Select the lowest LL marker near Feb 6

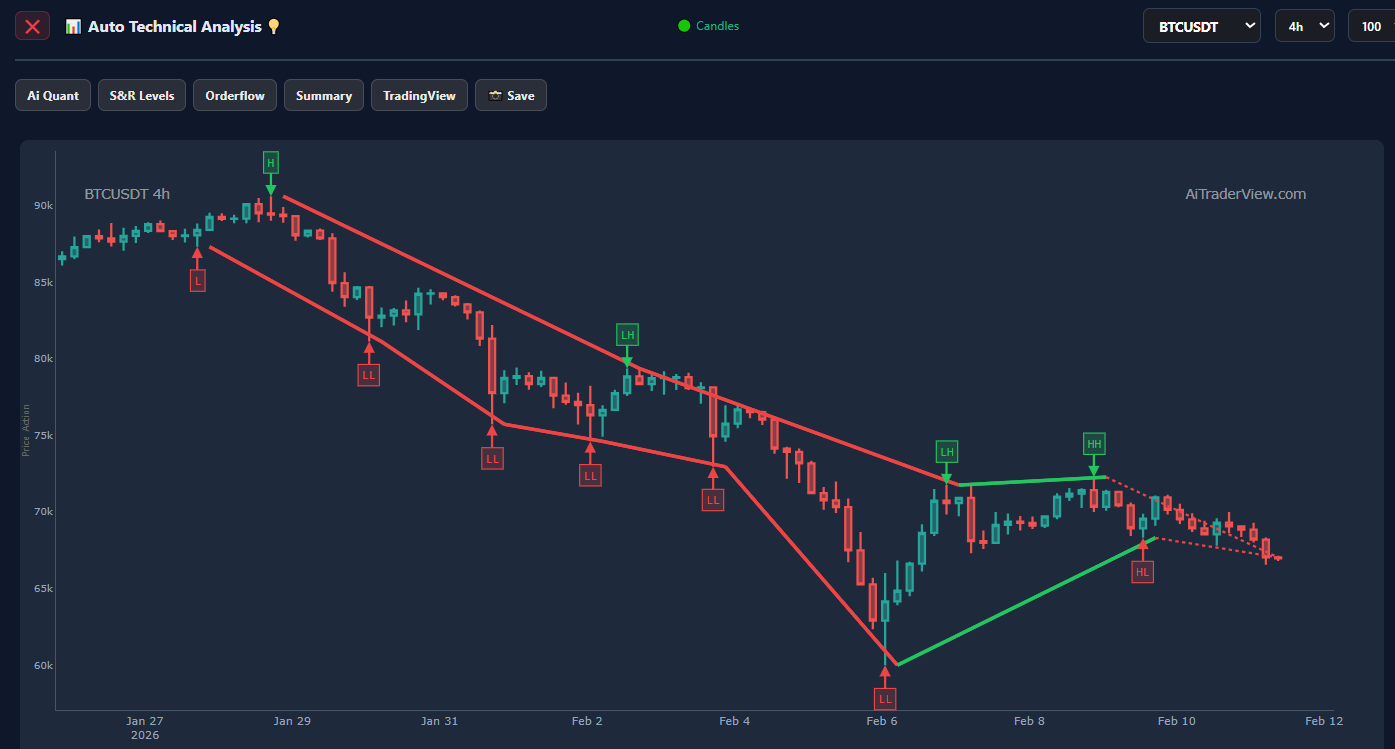(885, 698)
